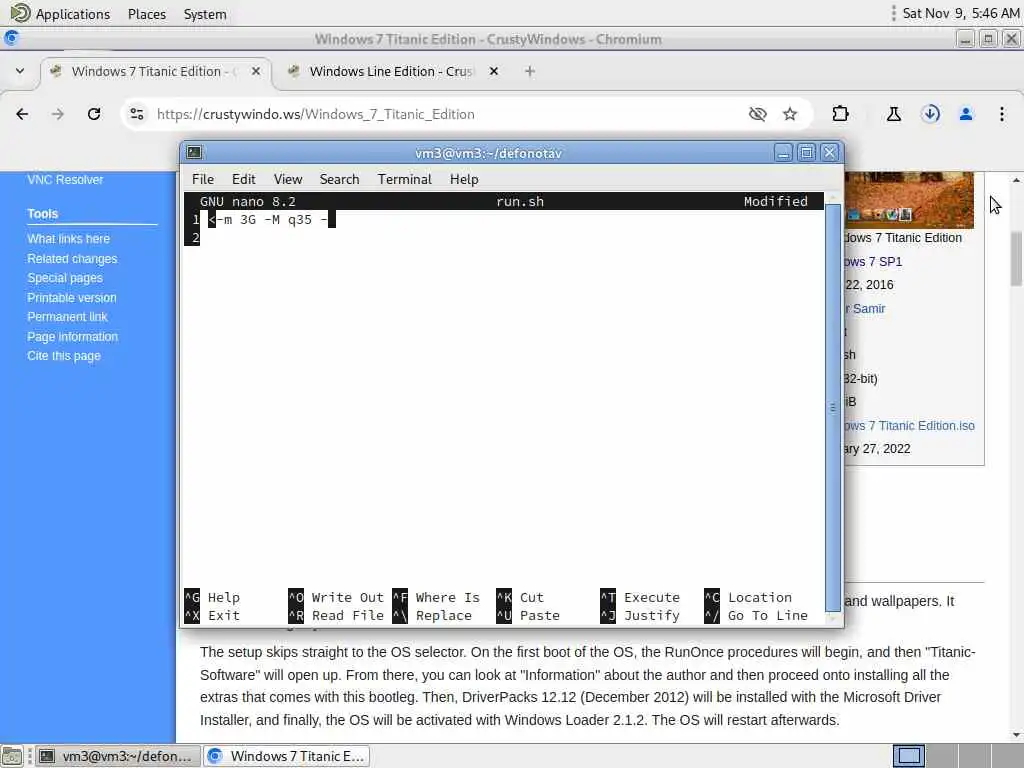1024x768 pixels.
Task: Close the Windows 7 Titanic Edition tab
Action: point(256,71)
